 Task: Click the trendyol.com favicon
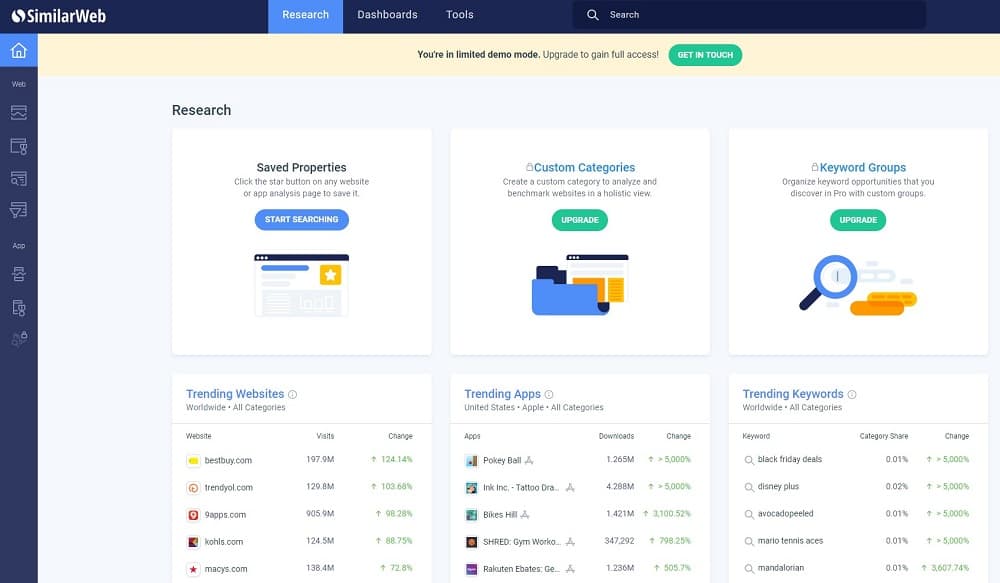[193, 488]
